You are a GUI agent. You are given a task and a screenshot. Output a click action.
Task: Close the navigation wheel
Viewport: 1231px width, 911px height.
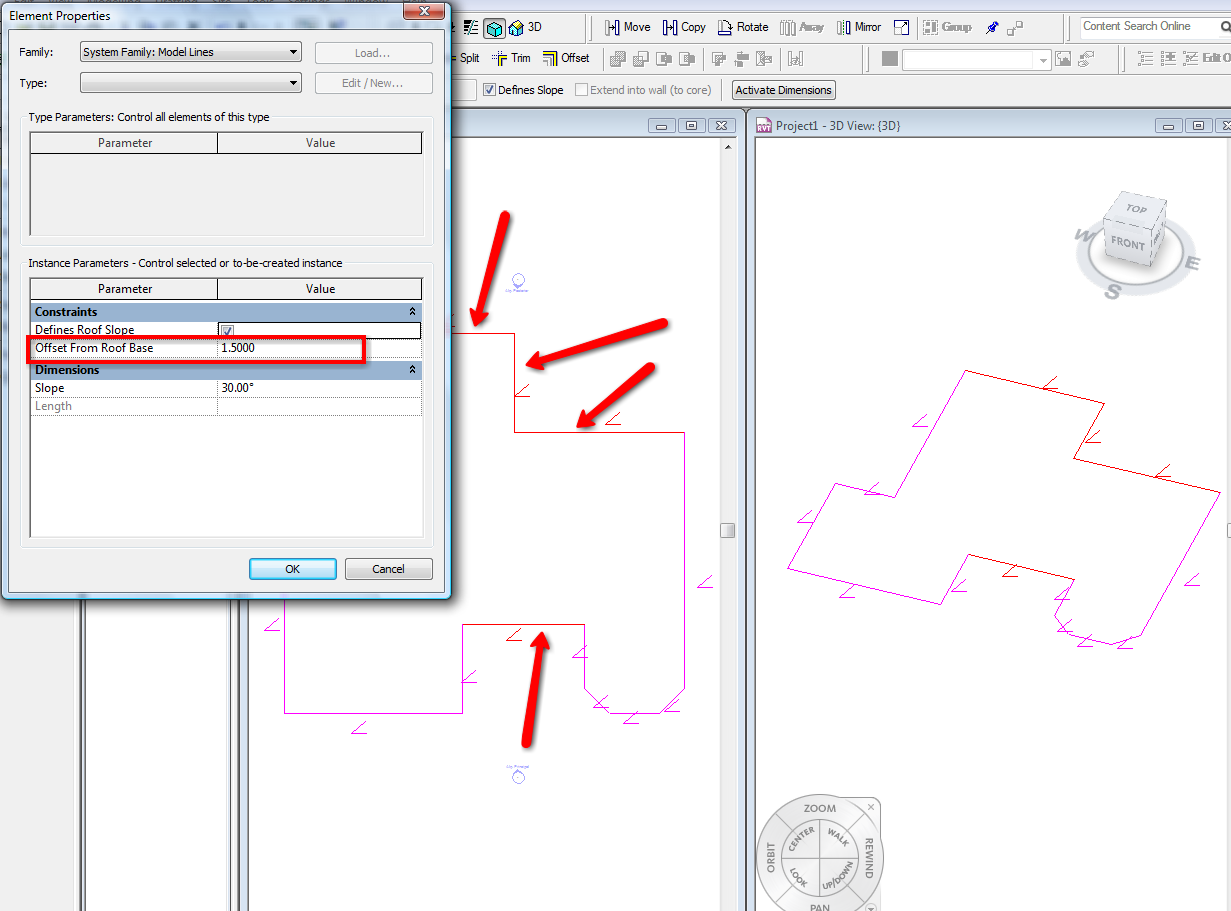871,806
